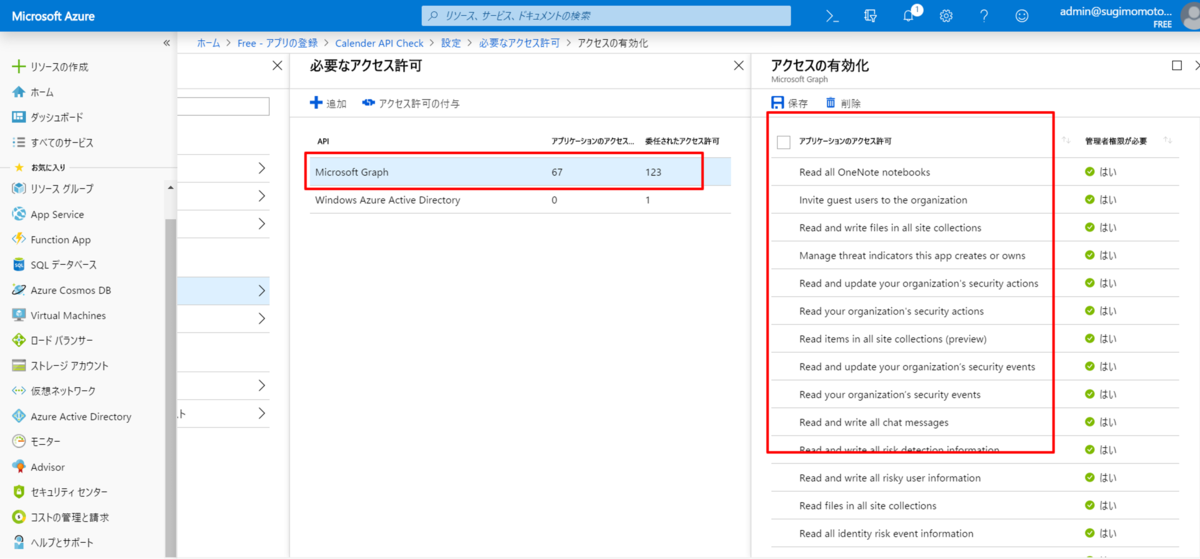The height and width of the screenshot is (559, 1200).
Task: Click 必要なアクセス許可 breadcrumb link
Action: click(520, 43)
